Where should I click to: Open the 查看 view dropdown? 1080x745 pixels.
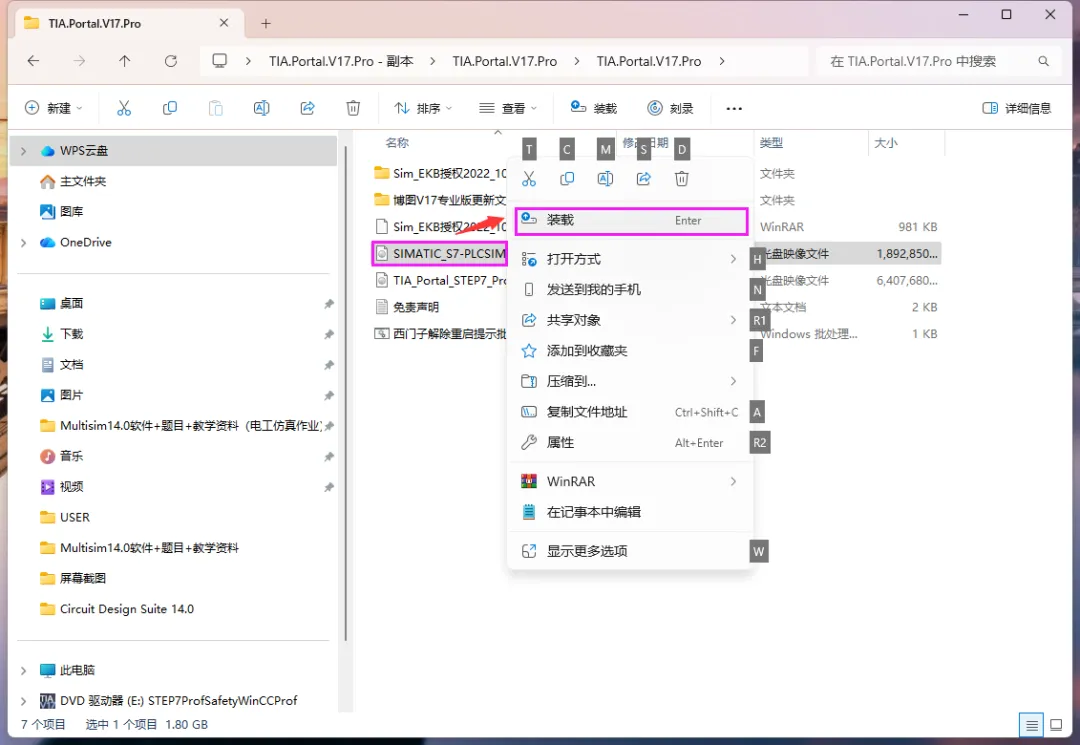(x=508, y=108)
